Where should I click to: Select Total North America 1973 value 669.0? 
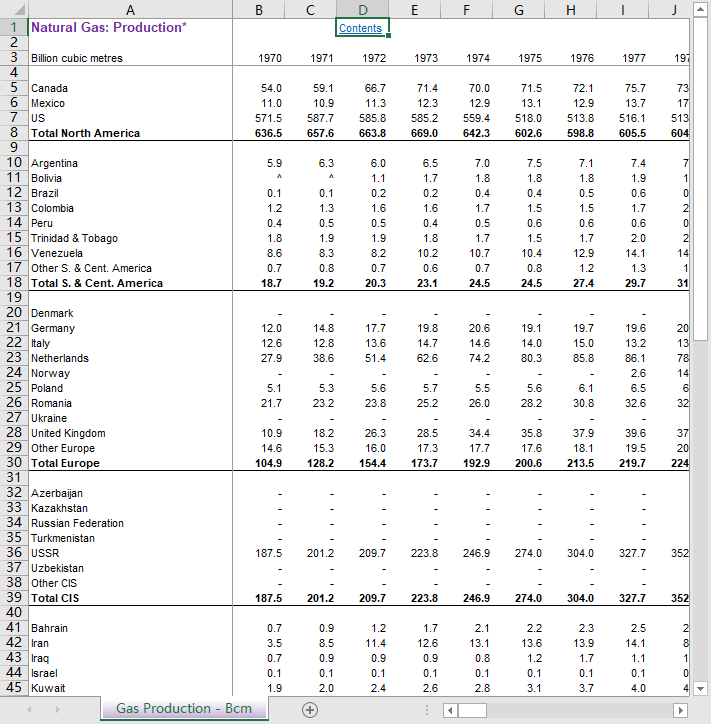pos(424,133)
